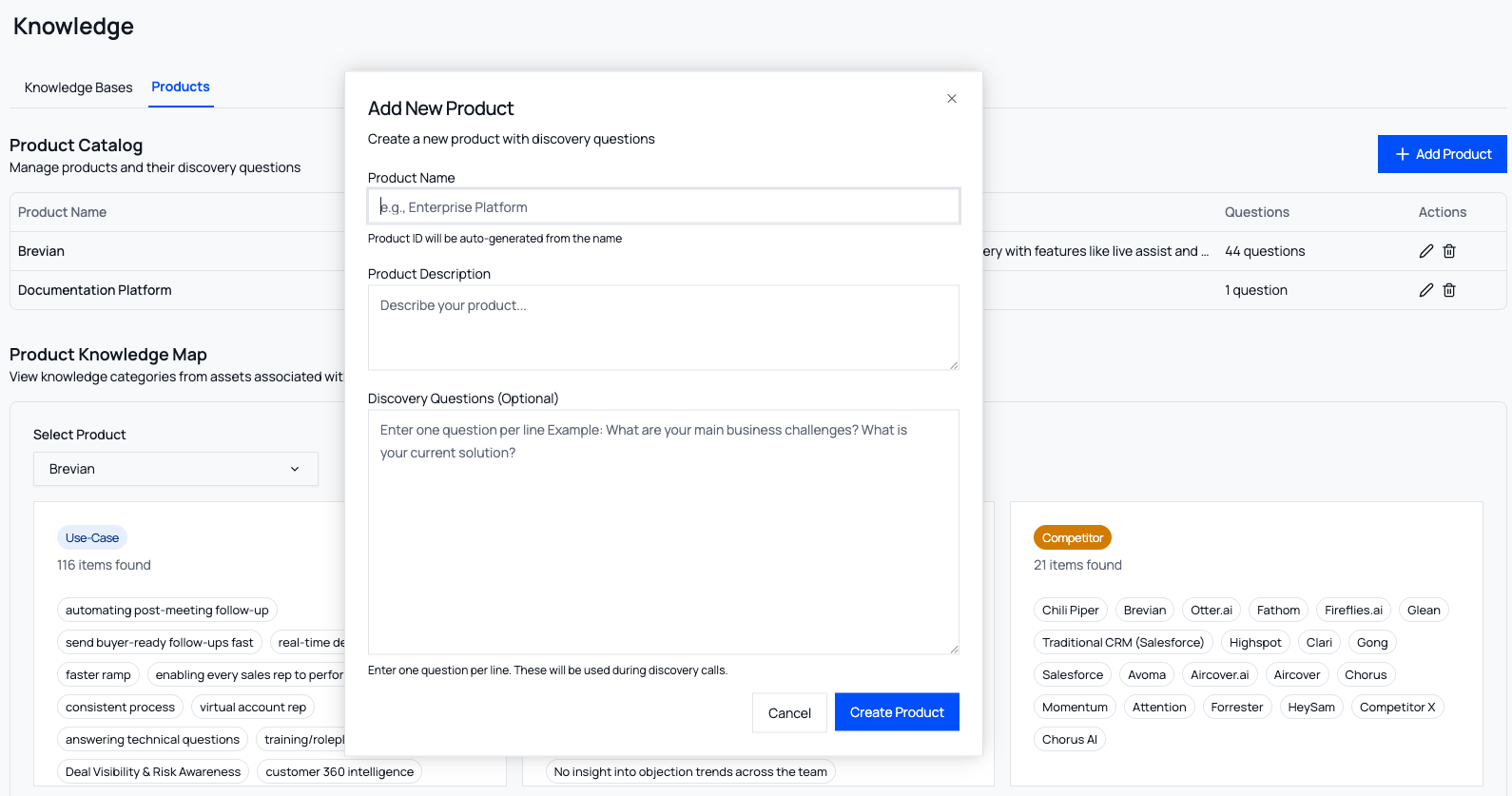Select the consistent process tag

pos(120,708)
